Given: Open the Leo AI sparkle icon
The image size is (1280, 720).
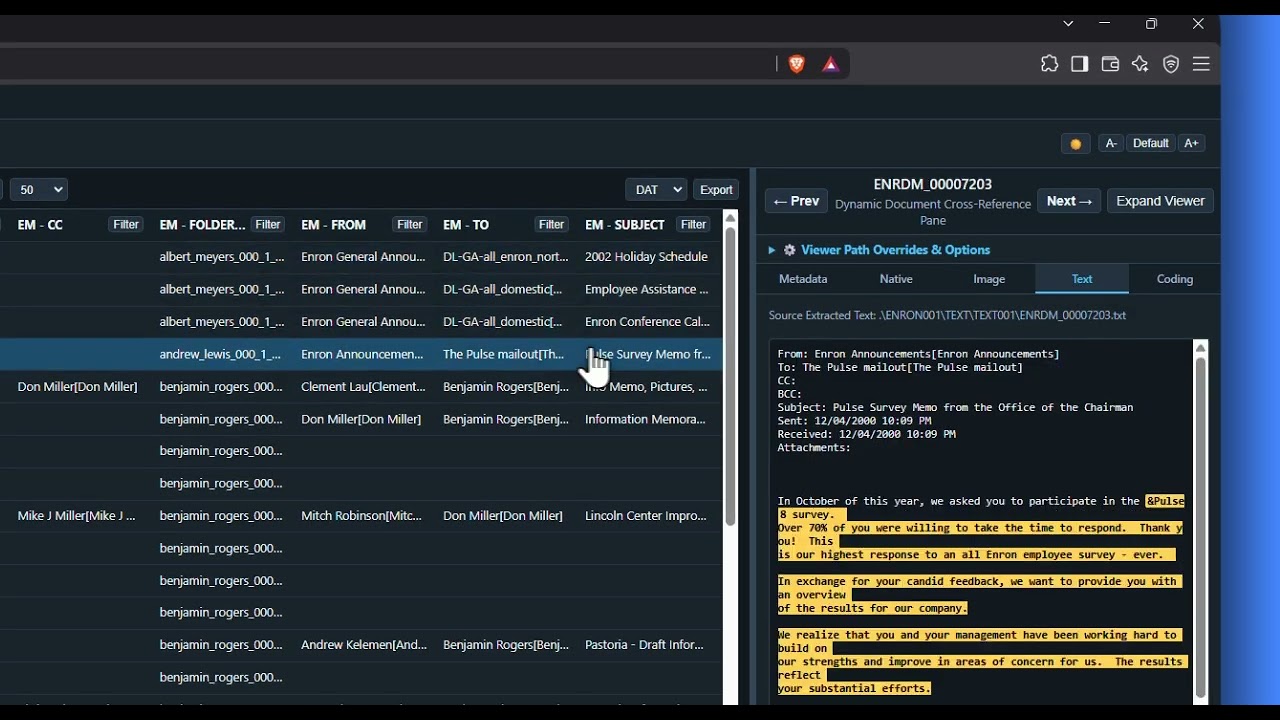Looking at the screenshot, I should pyautogui.click(x=1140, y=64).
